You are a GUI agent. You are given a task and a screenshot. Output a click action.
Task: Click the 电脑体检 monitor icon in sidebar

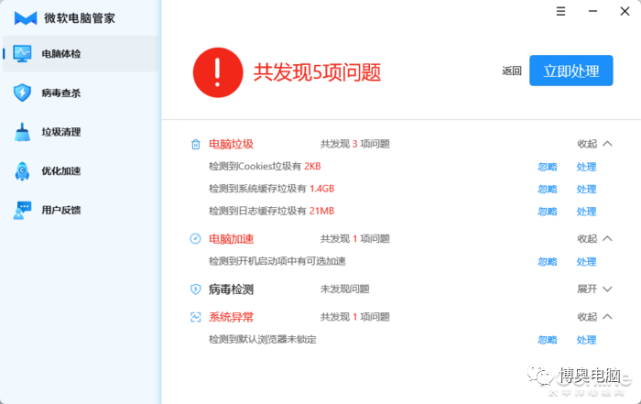pyautogui.click(x=22, y=54)
